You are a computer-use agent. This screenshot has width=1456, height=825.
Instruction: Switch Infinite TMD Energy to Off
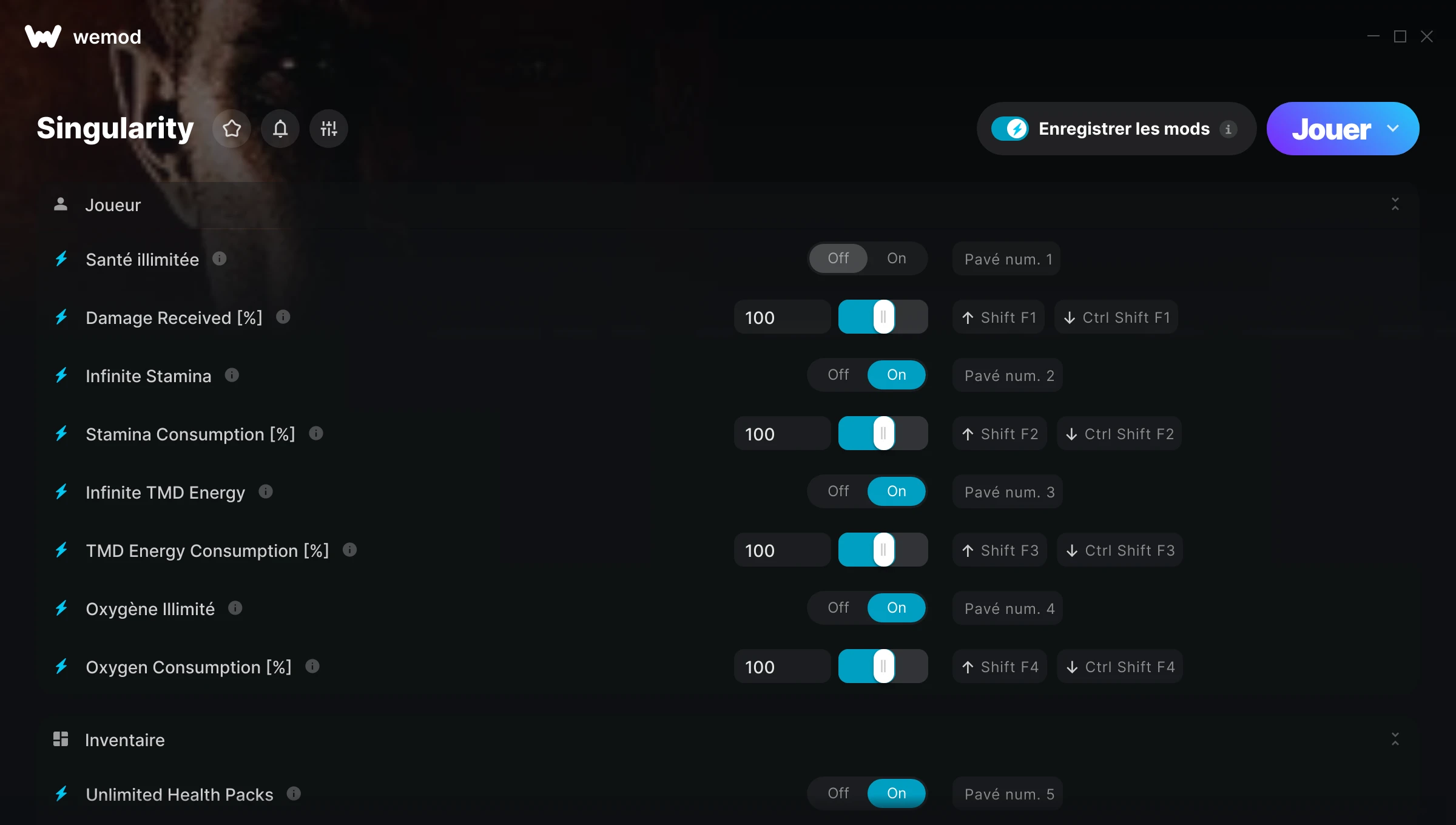click(x=838, y=491)
